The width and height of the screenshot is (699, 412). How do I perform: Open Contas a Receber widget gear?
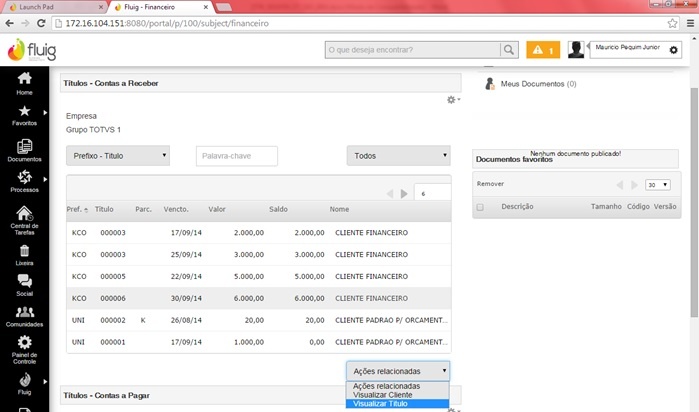click(453, 100)
